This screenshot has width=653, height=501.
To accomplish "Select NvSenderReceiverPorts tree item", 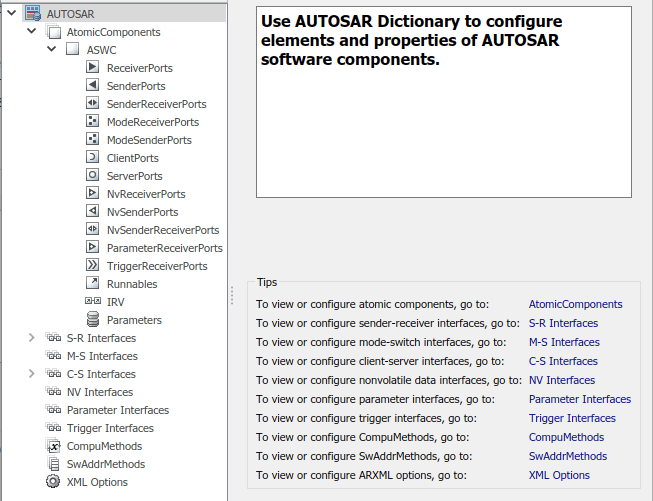I will 162,230.
